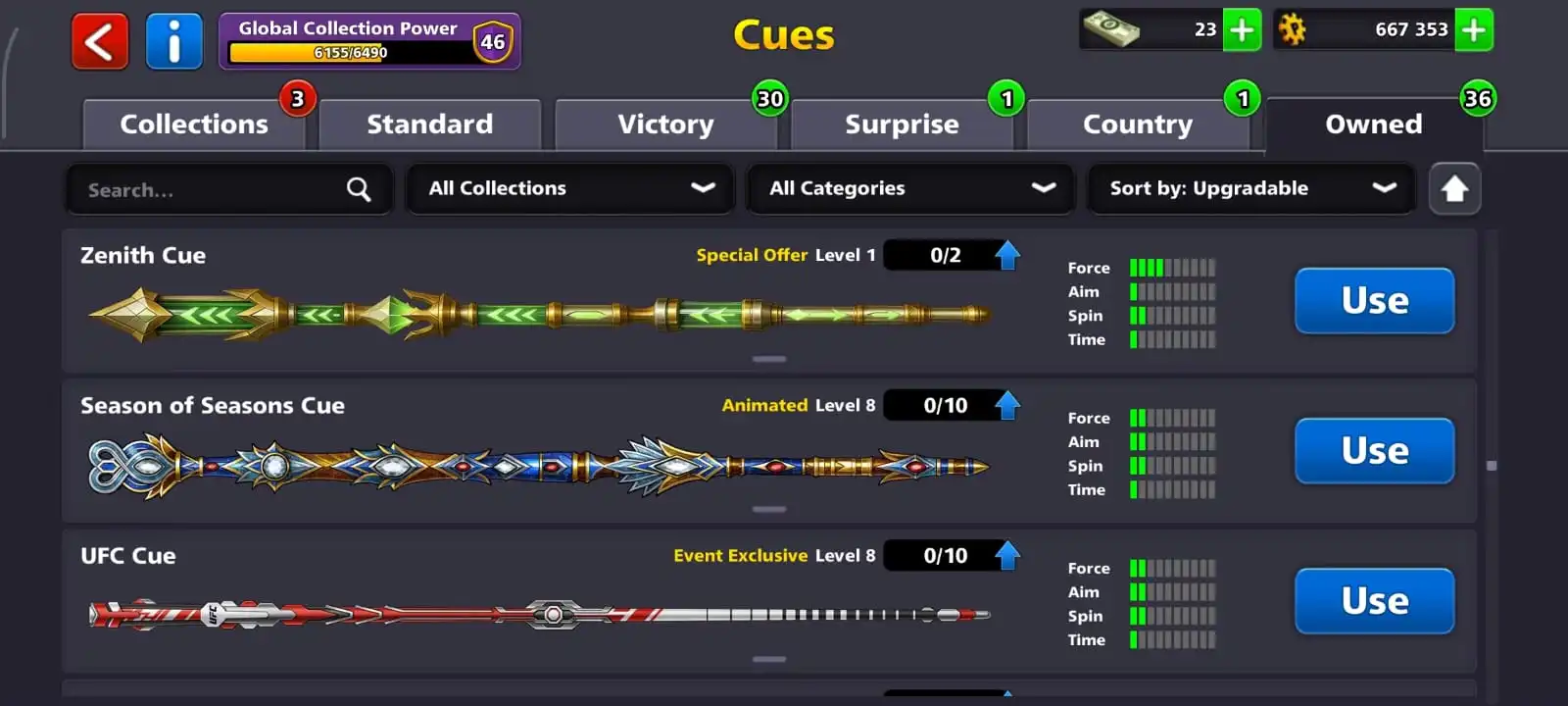Open the Surprise tab
1568x706 pixels.
coord(903,125)
